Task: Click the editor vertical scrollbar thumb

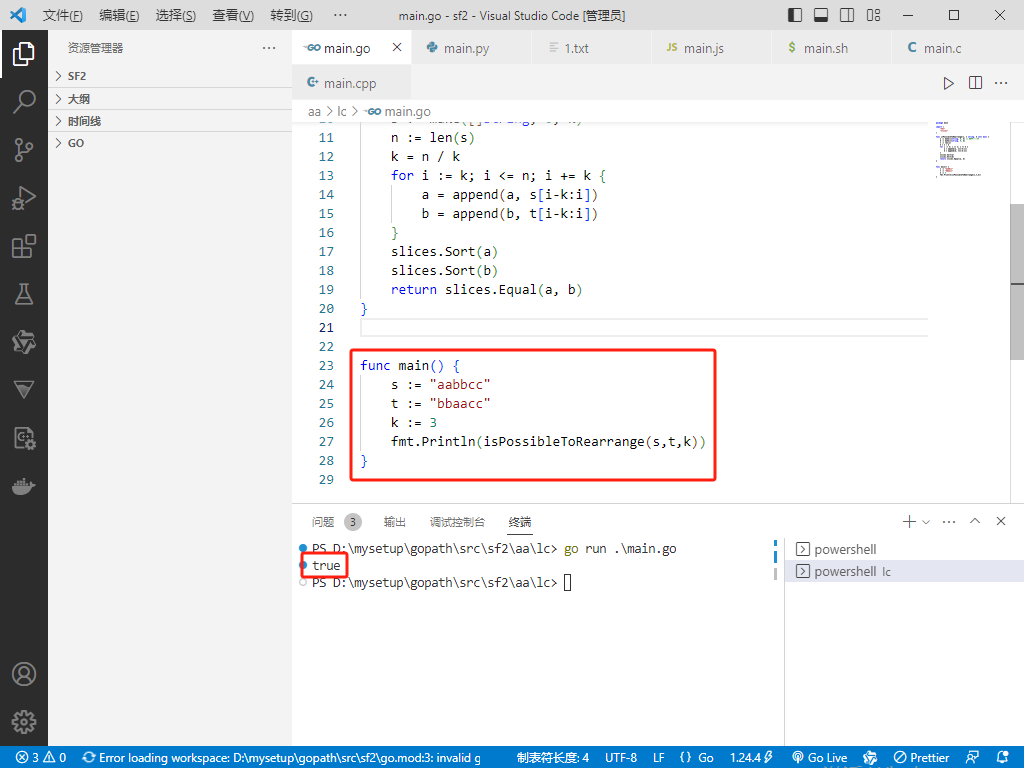Action: [1017, 281]
